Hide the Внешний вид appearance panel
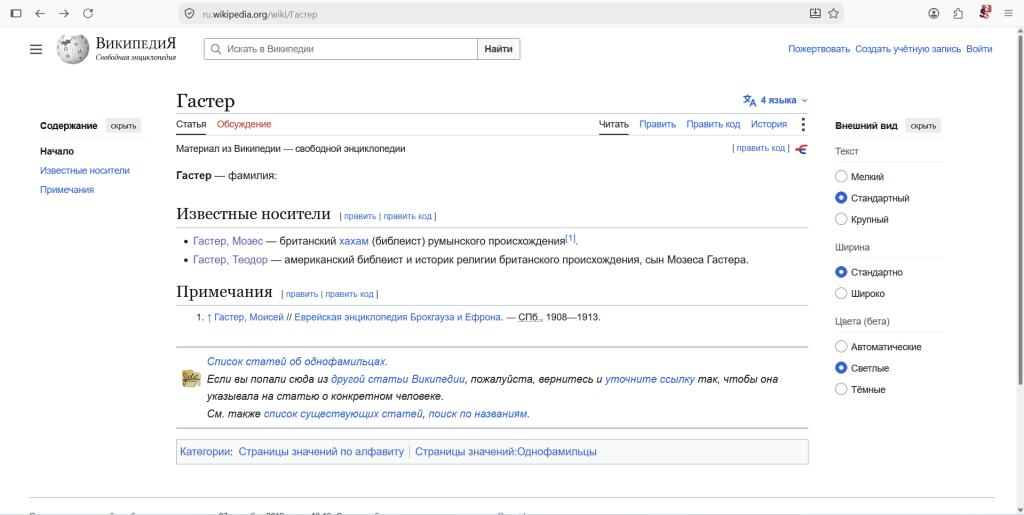The image size is (1024, 515). [x=923, y=126]
